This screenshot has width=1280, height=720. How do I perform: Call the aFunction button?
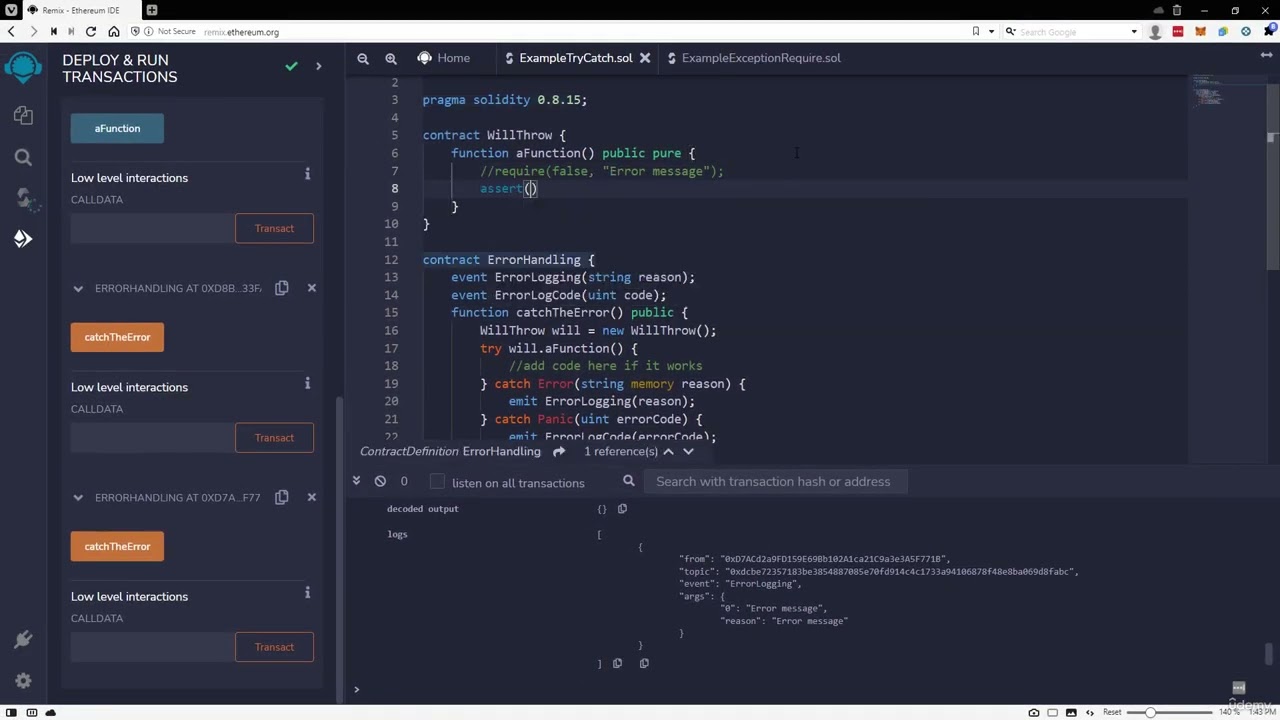(117, 128)
